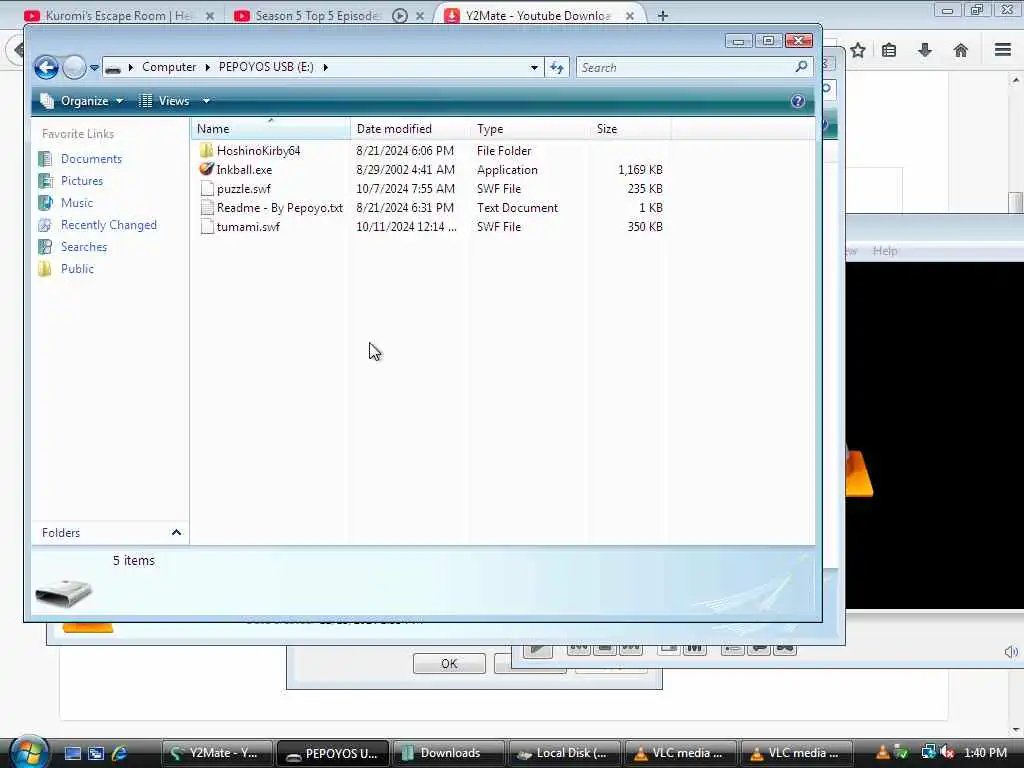Screen dimensions: 1024x768
Task: Select PEPOYOS USB (E:) breadcrumb segment
Action: [x=266, y=67]
